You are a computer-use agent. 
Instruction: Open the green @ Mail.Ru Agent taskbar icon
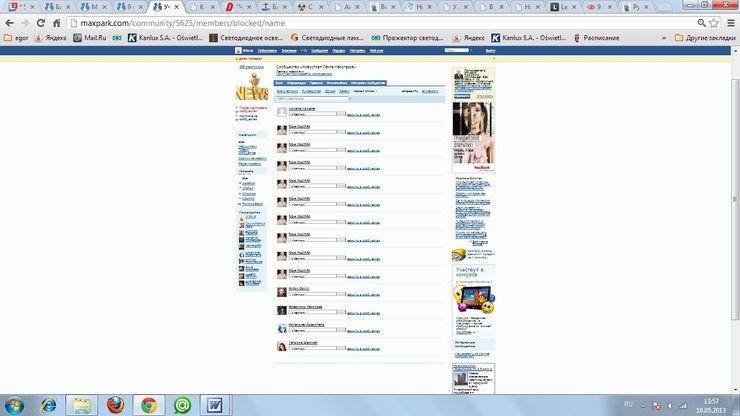[180, 404]
